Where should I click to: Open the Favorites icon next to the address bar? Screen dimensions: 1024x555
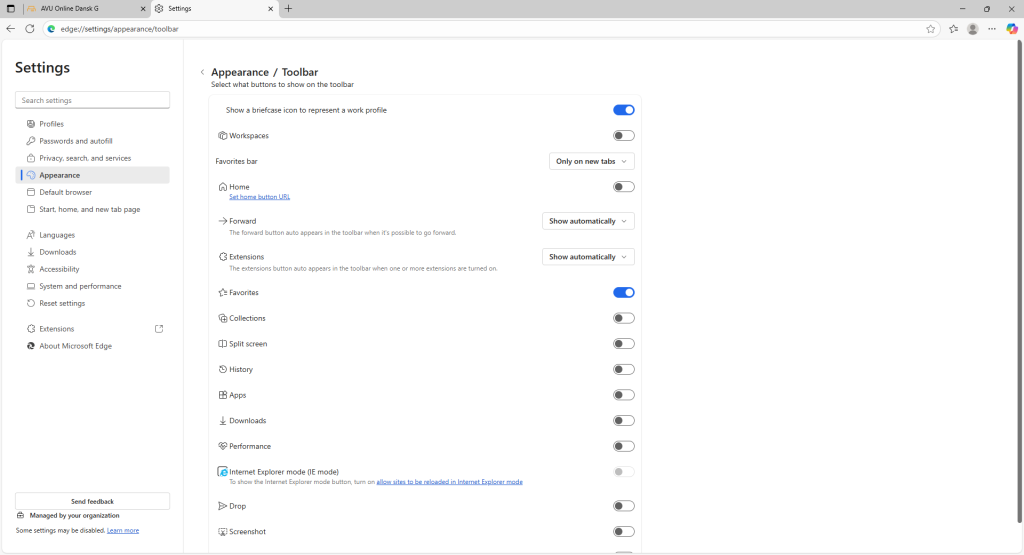pyautogui.click(x=953, y=29)
